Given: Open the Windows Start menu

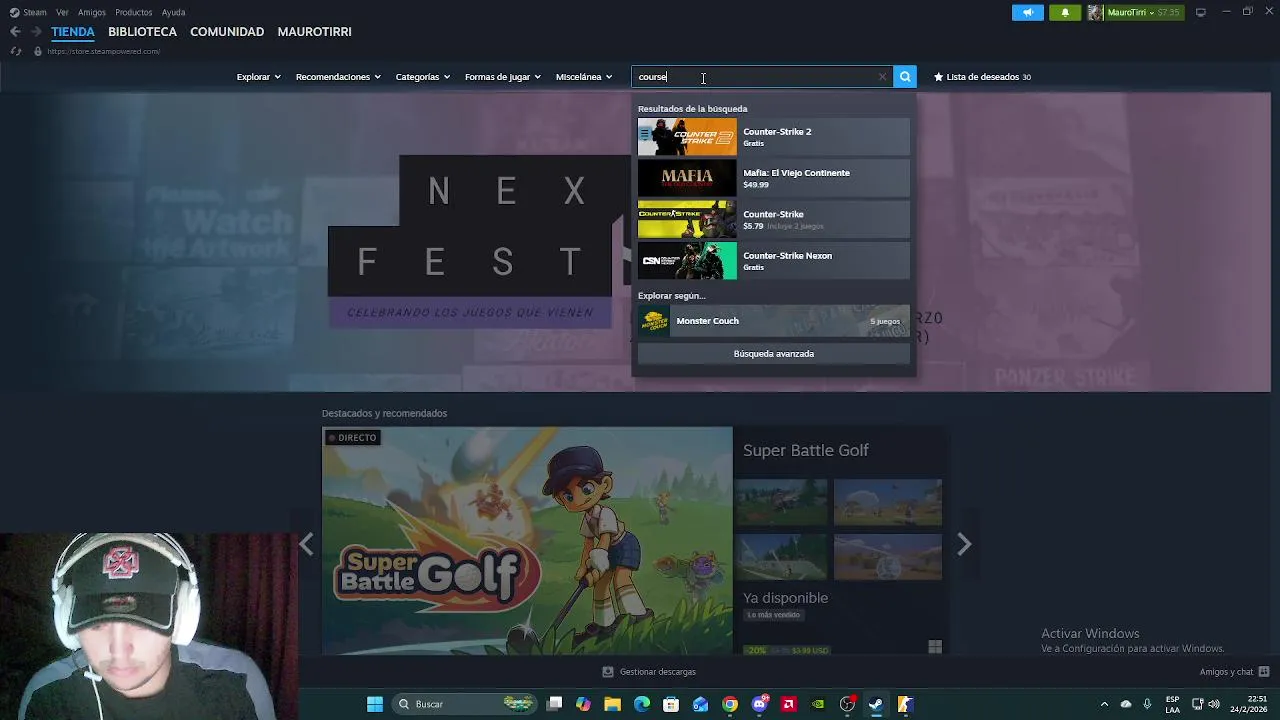Looking at the screenshot, I should (x=375, y=704).
